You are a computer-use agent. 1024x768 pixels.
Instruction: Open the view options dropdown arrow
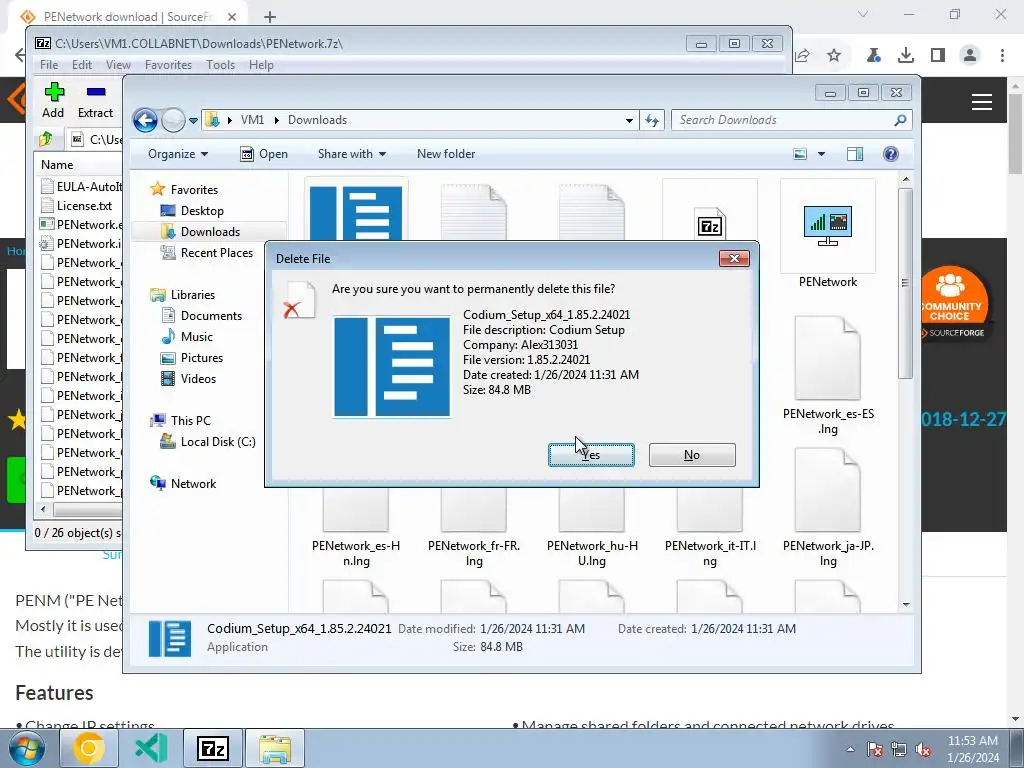pos(821,154)
